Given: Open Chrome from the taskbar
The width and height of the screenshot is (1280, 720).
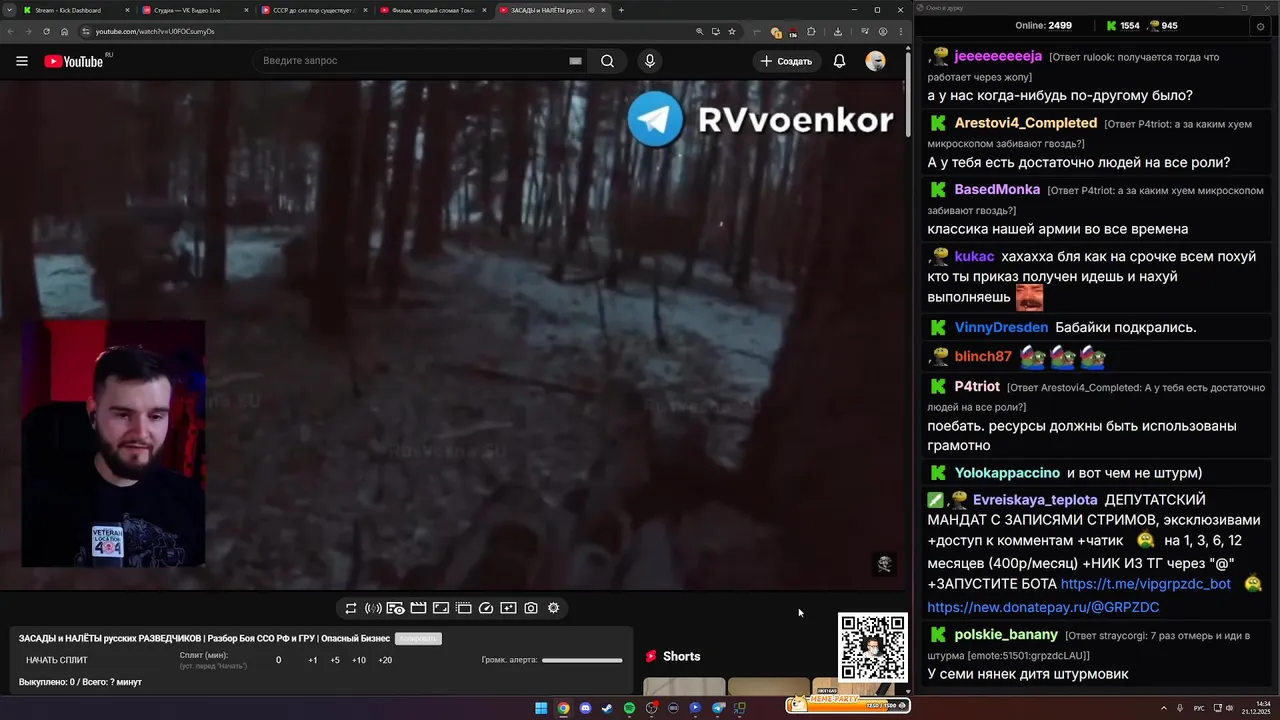Looking at the screenshot, I should [563, 708].
